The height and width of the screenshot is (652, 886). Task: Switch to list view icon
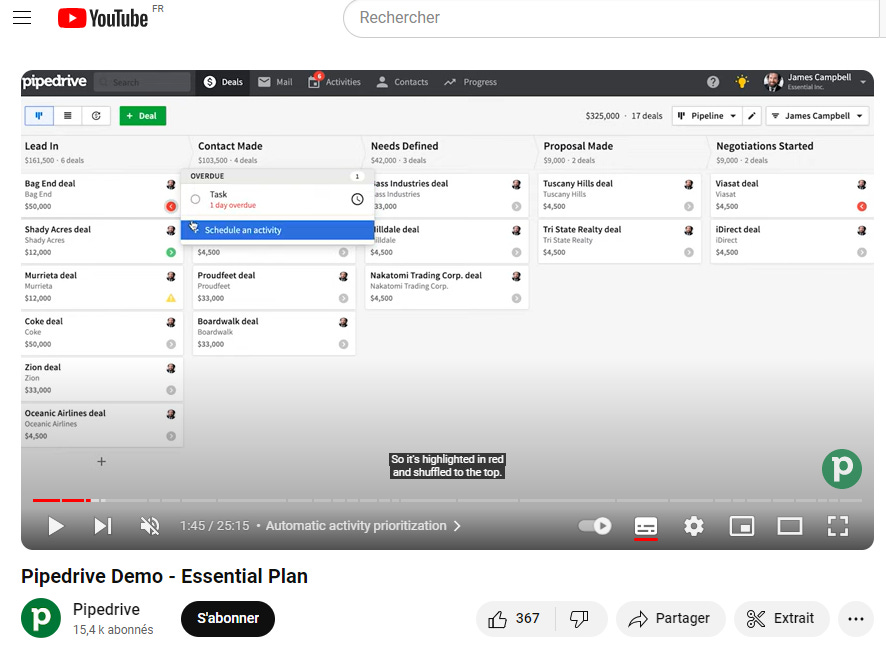click(x=68, y=116)
